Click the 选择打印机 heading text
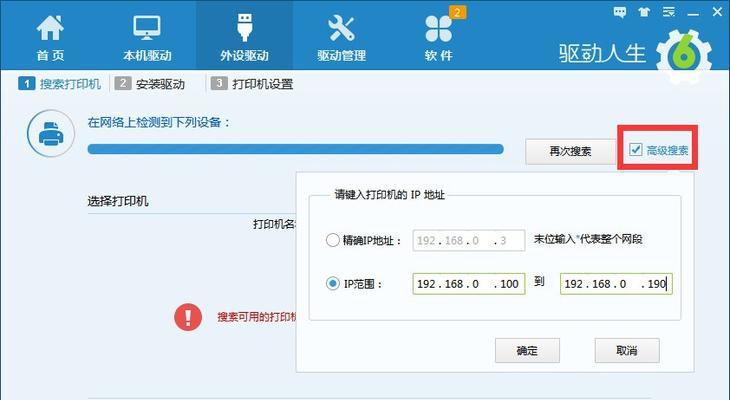Screen dimensions: 730x400 [x=118, y=201]
